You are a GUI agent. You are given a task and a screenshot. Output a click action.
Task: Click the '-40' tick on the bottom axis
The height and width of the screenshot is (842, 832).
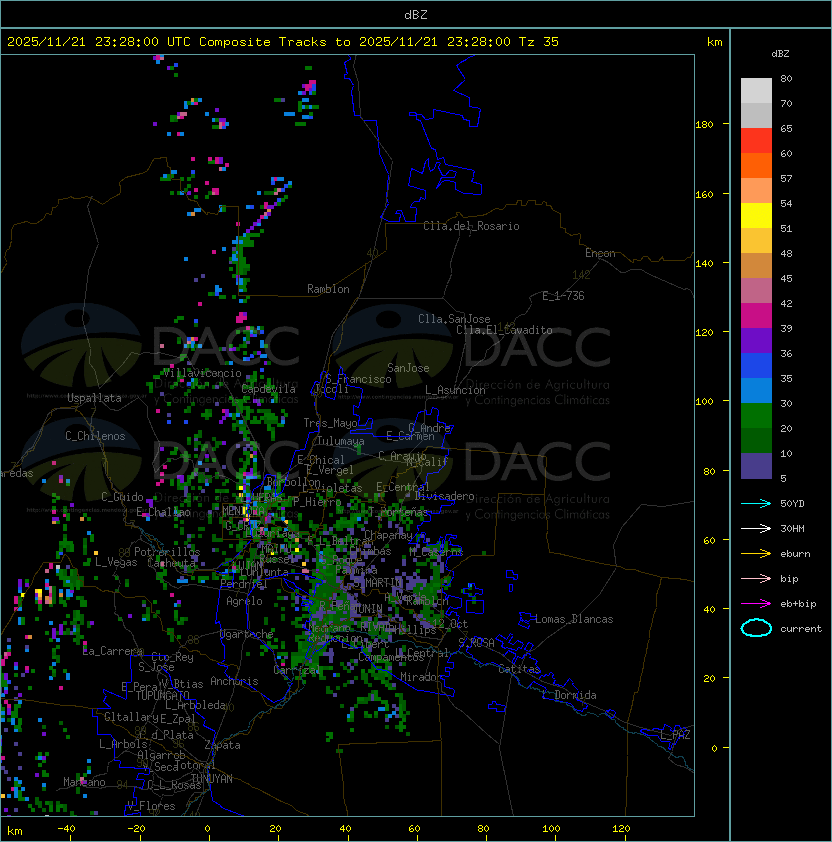(x=66, y=829)
